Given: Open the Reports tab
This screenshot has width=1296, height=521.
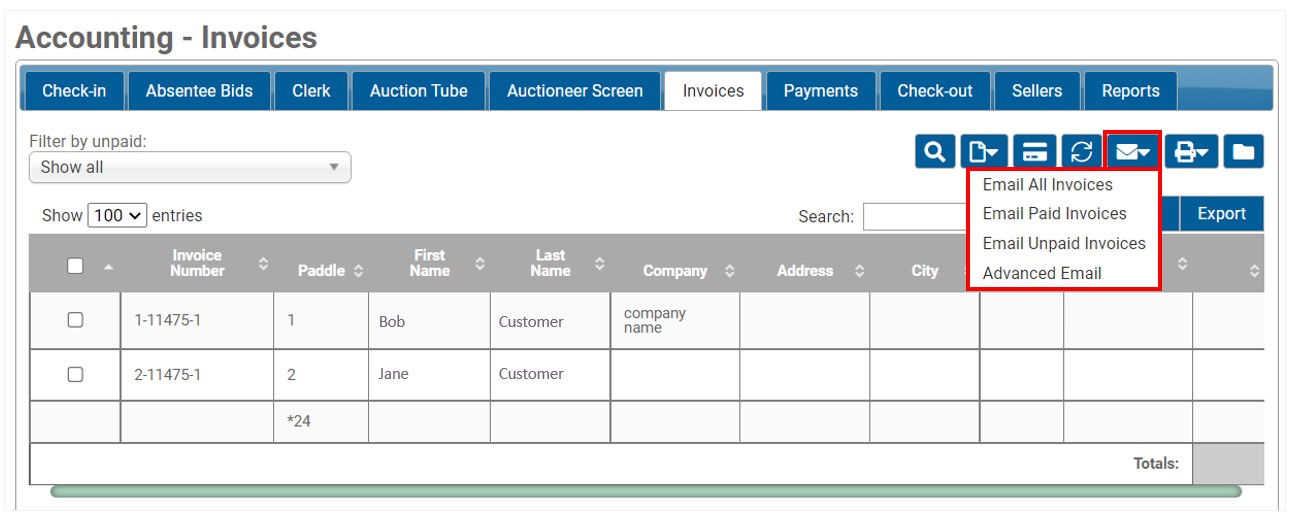Looking at the screenshot, I should click(x=1131, y=91).
